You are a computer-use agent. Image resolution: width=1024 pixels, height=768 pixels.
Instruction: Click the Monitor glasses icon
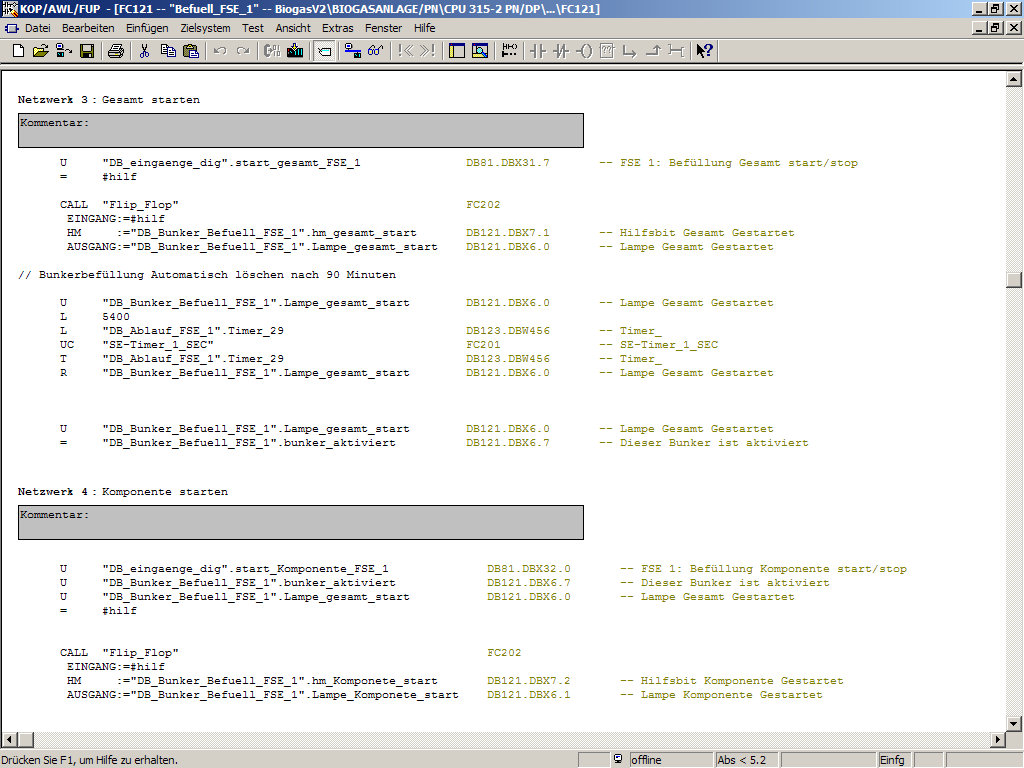pos(376,51)
